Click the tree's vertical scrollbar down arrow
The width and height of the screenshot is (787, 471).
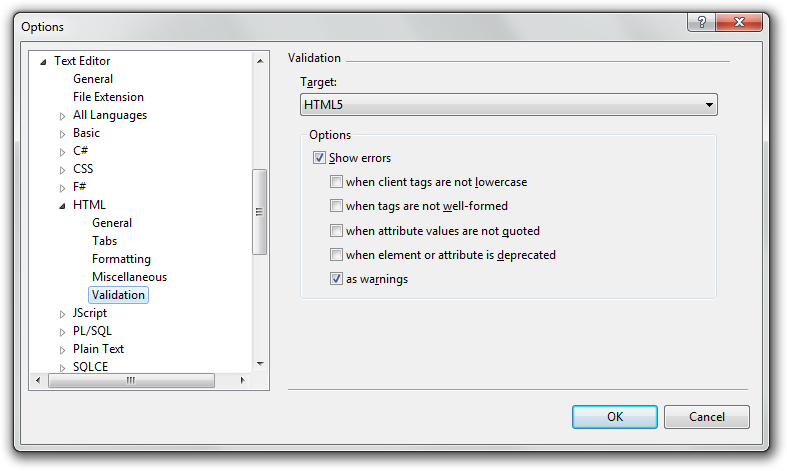tap(259, 364)
